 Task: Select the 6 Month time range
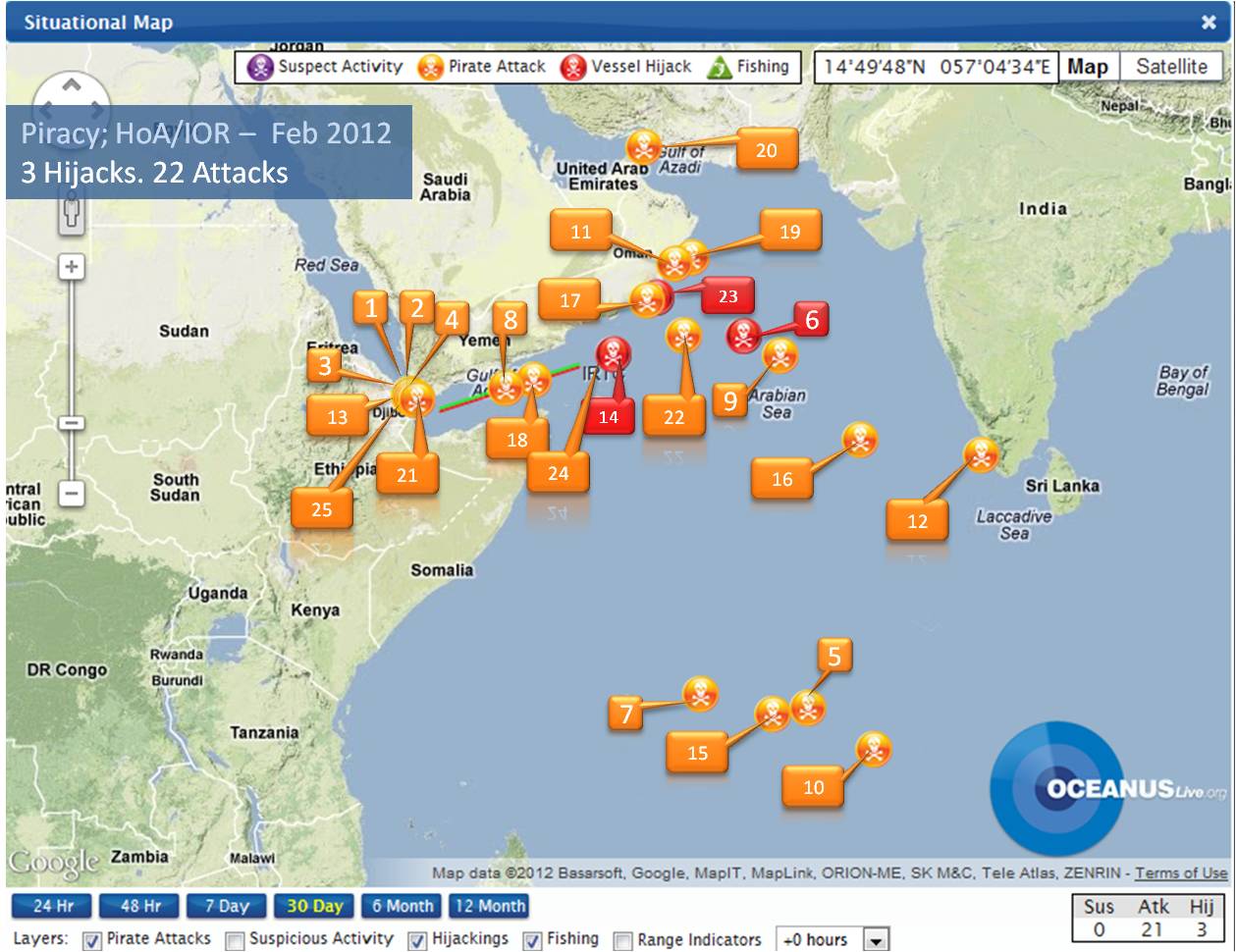point(403,906)
